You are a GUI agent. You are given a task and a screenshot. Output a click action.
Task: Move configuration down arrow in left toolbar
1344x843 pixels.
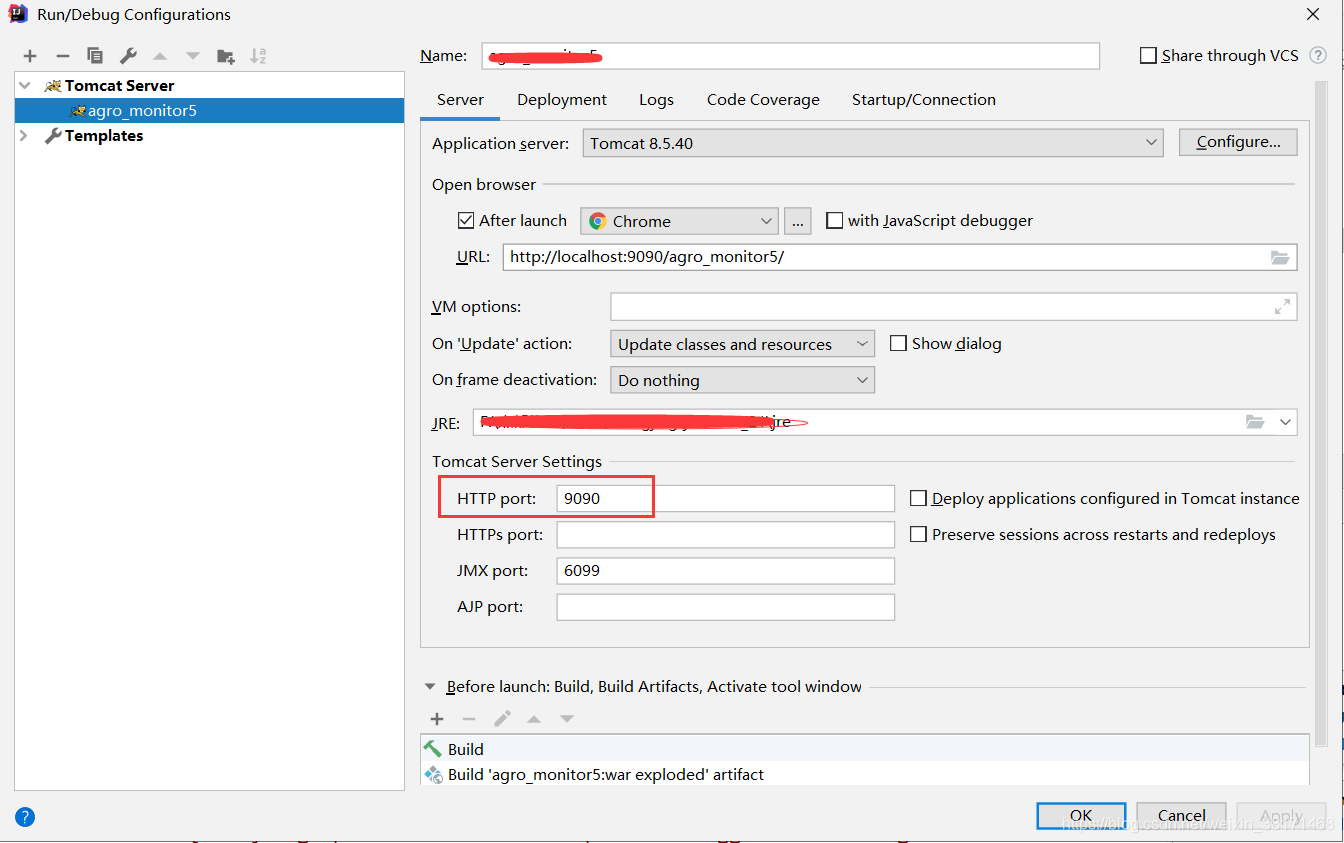193,56
